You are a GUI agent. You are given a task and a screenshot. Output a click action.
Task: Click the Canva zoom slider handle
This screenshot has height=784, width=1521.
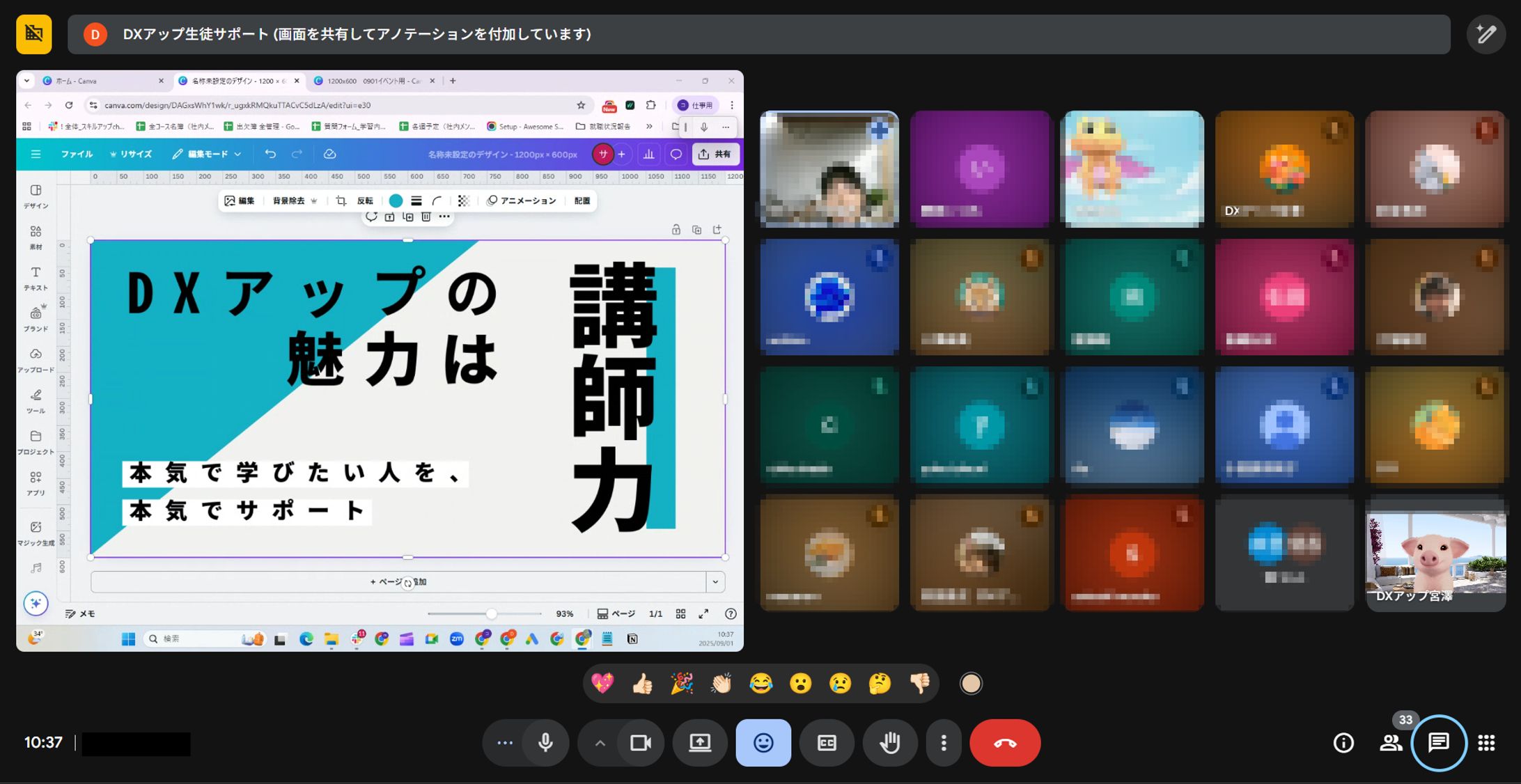click(492, 613)
